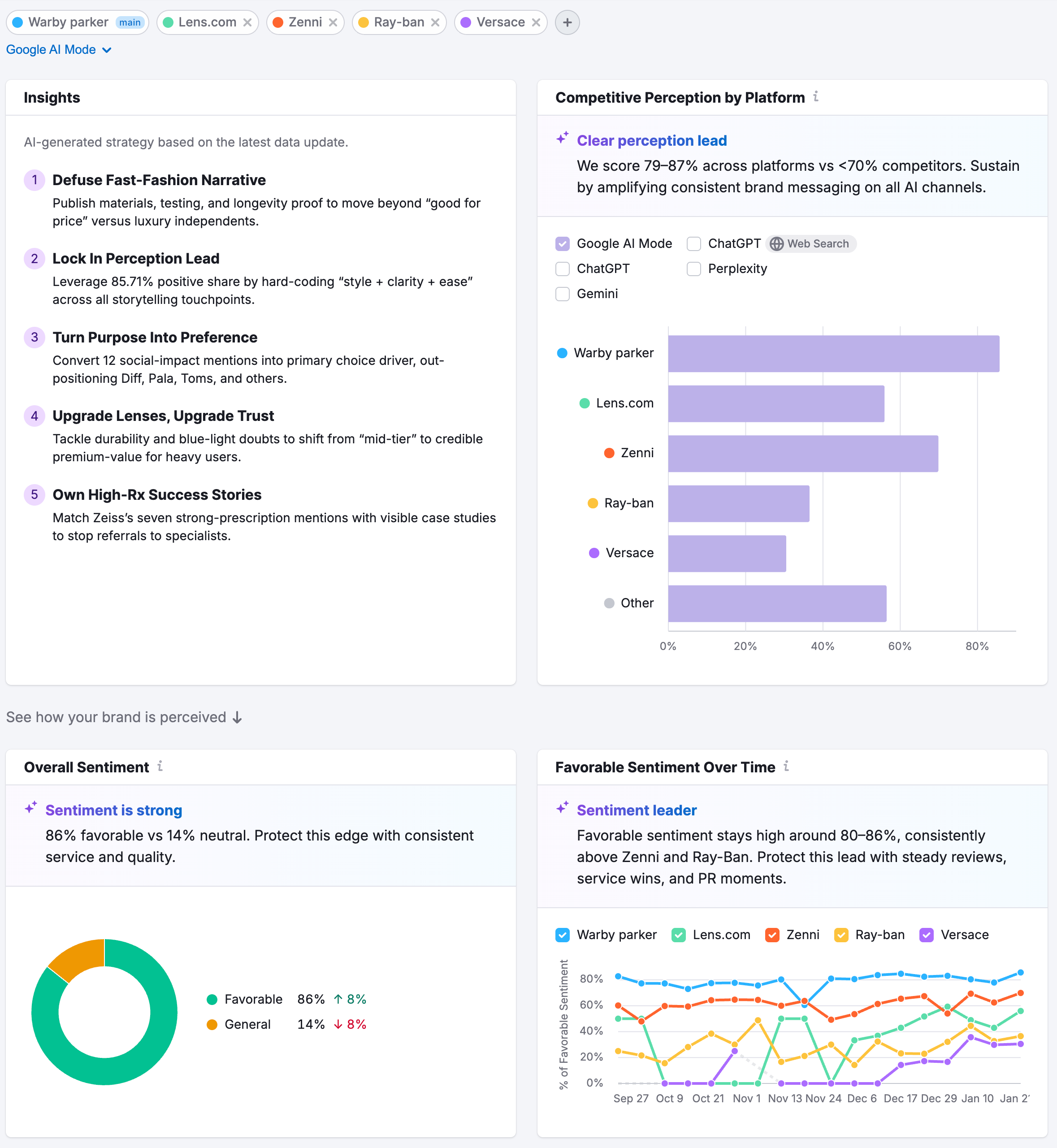Click the Clear perception lead link

click(x=651, y=141)
